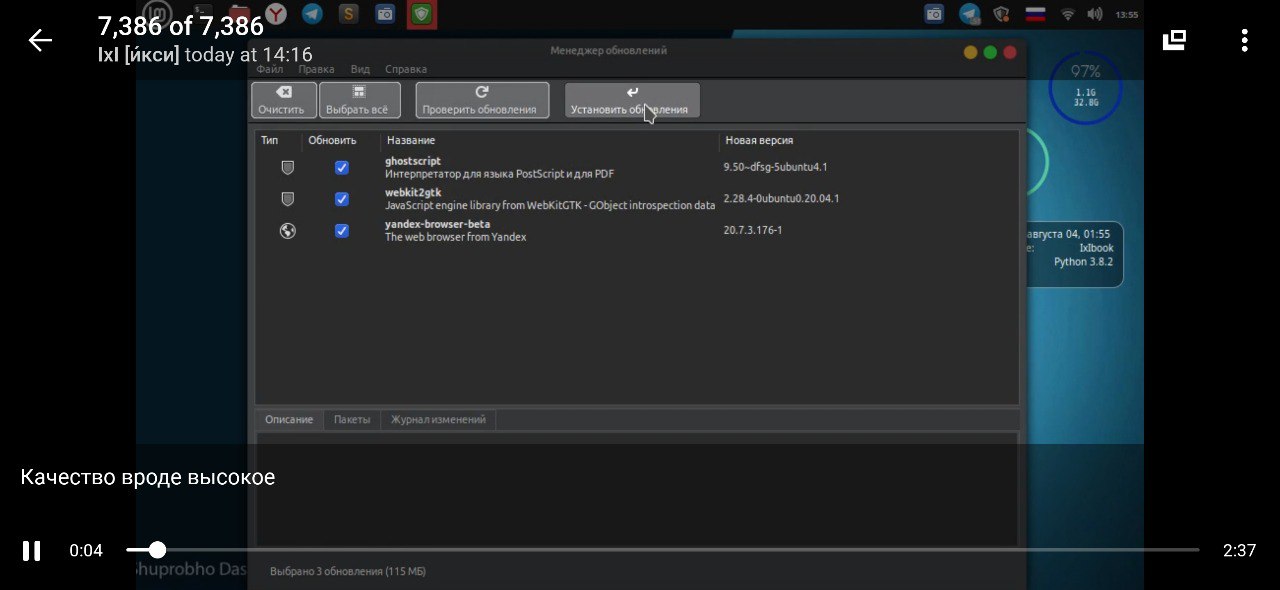Tap the back arrow in the media viewer
Viewport: 1280px width, 590px height.
(40, 40)
